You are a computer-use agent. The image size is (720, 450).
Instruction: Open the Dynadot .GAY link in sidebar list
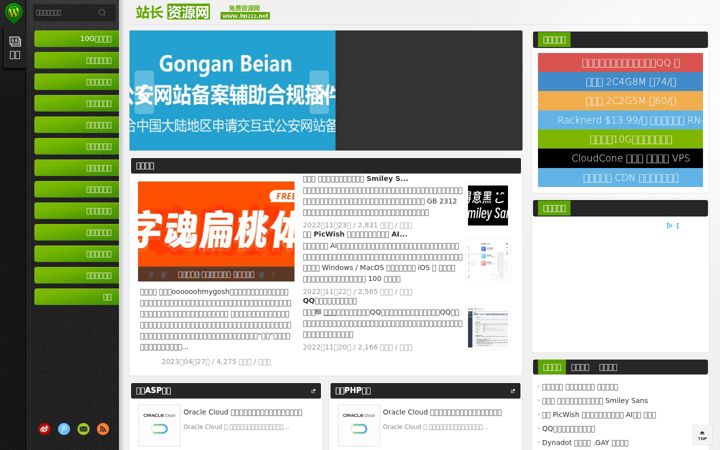[585, 443]
